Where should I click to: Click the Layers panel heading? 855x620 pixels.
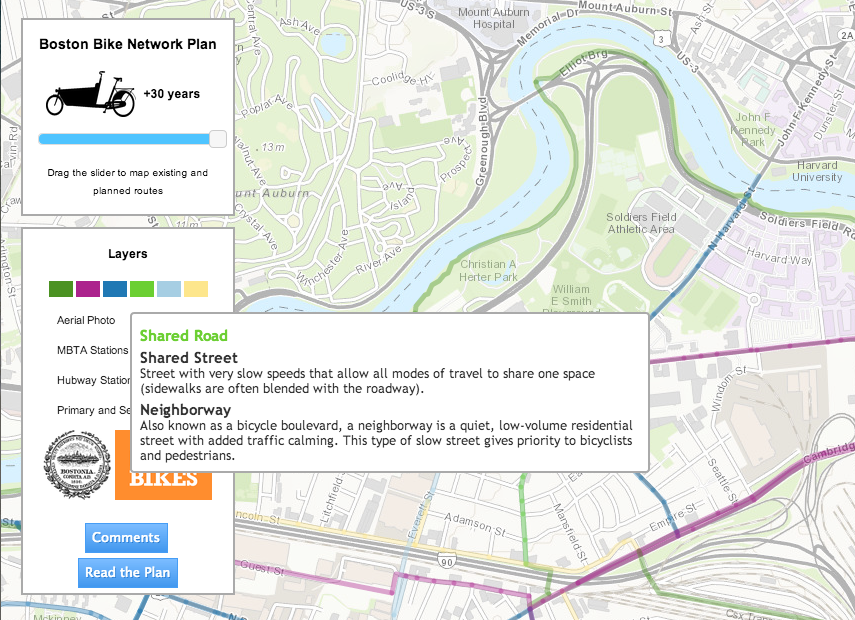(x=128, y=254)
